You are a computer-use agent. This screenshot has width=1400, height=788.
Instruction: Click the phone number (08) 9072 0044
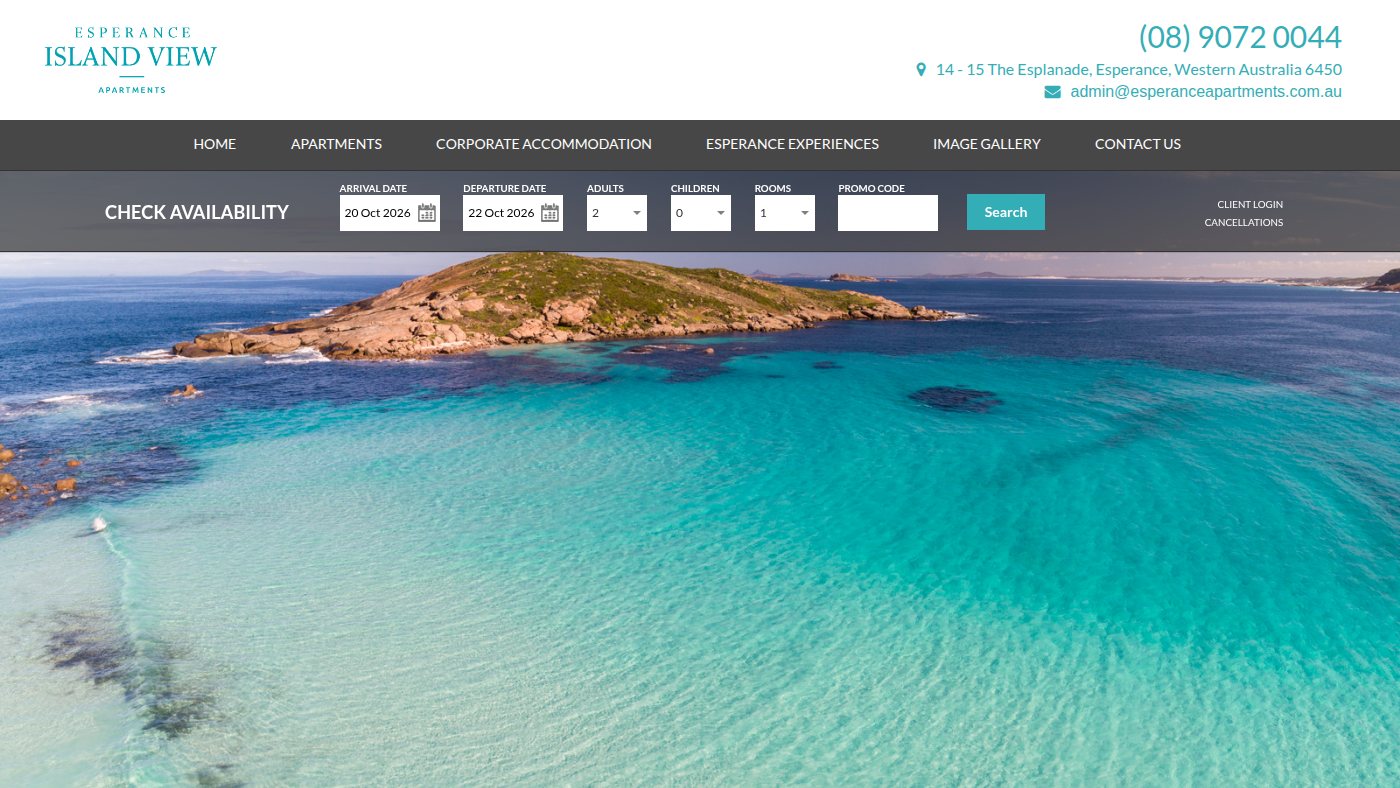pos(1240,37)
